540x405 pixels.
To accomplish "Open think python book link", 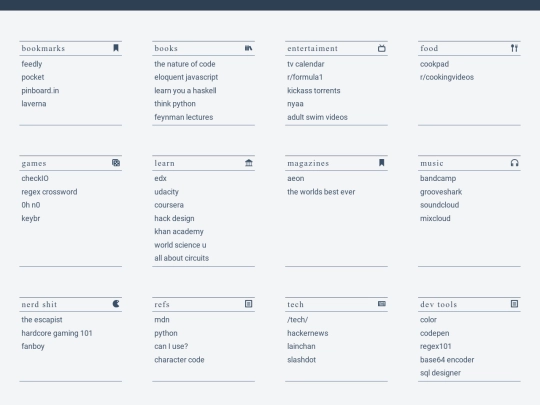I will [x=175, y=104].
